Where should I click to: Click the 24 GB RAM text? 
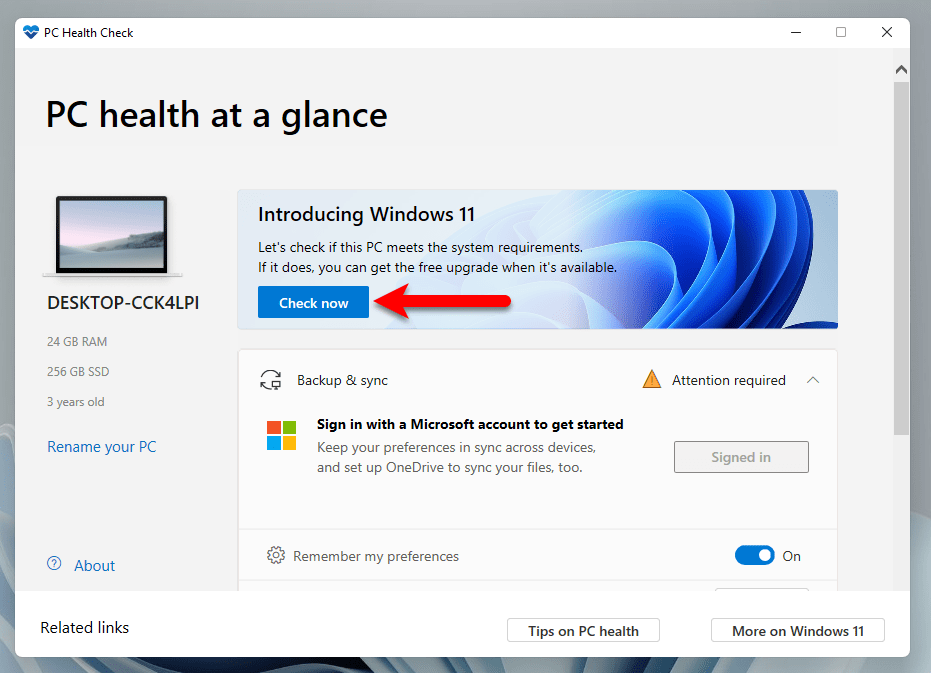tap(77, 342)
